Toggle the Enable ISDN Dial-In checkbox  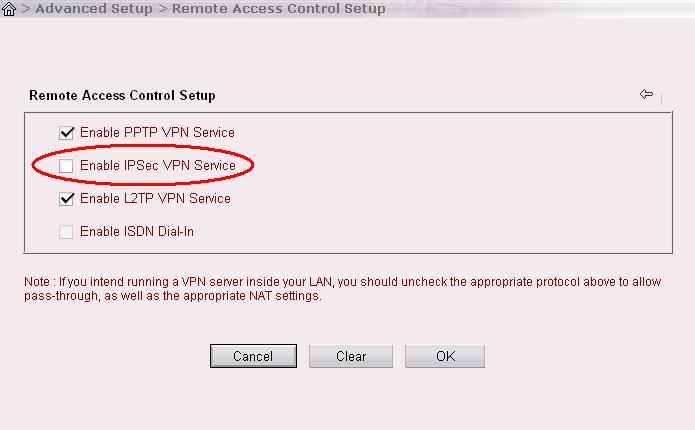66,232
